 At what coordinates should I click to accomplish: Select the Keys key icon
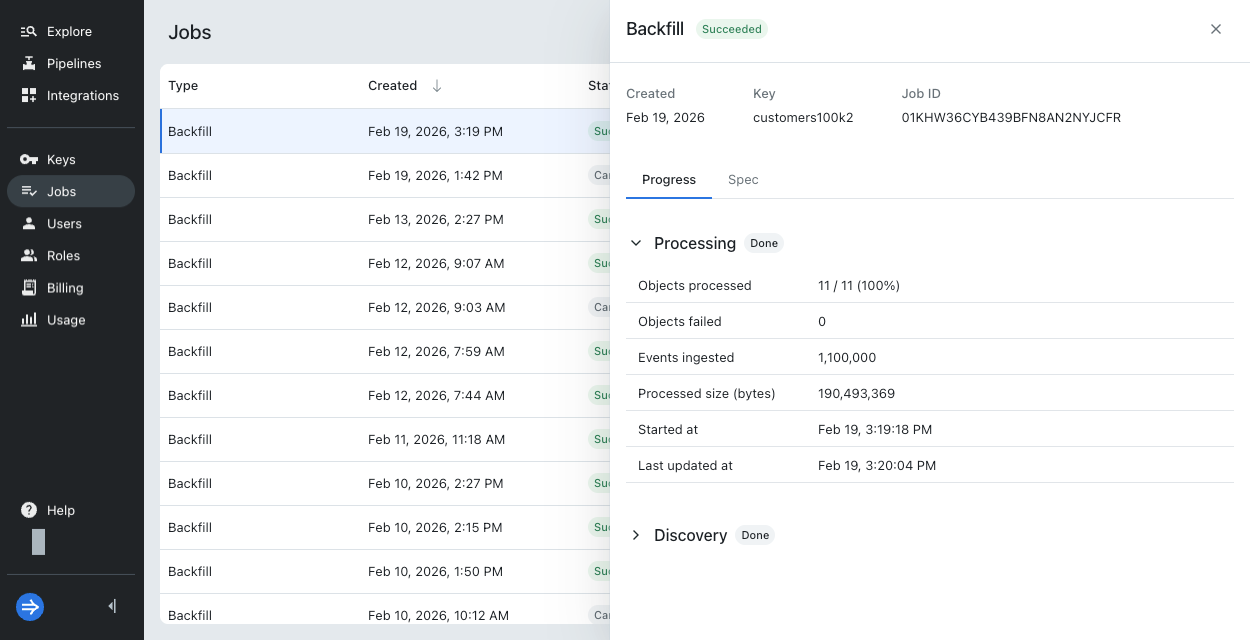(x=28, y=160)
